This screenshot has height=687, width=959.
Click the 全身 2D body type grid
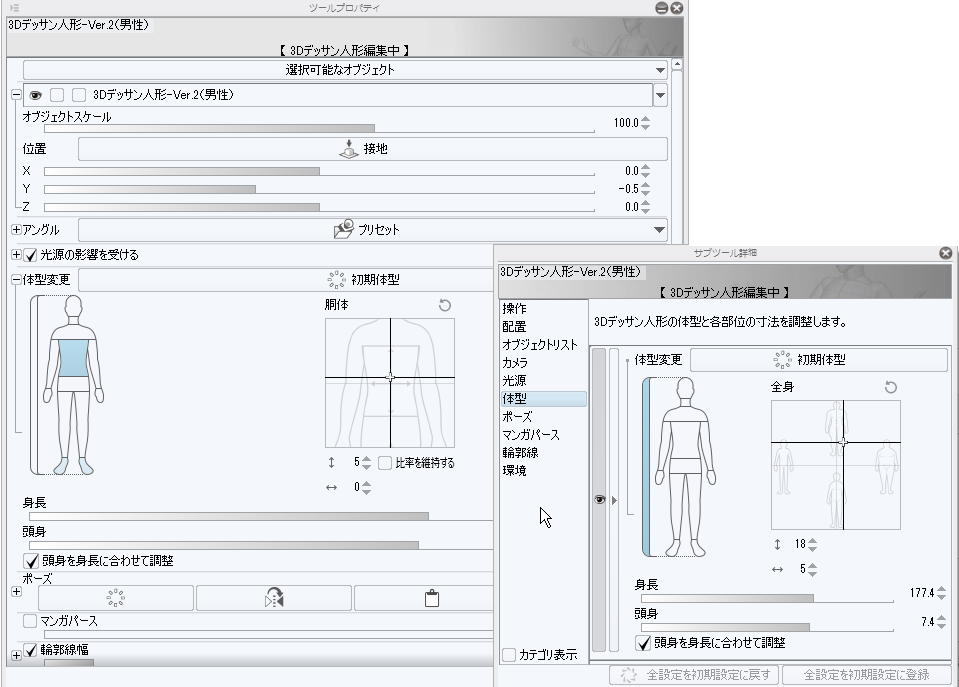835,465
